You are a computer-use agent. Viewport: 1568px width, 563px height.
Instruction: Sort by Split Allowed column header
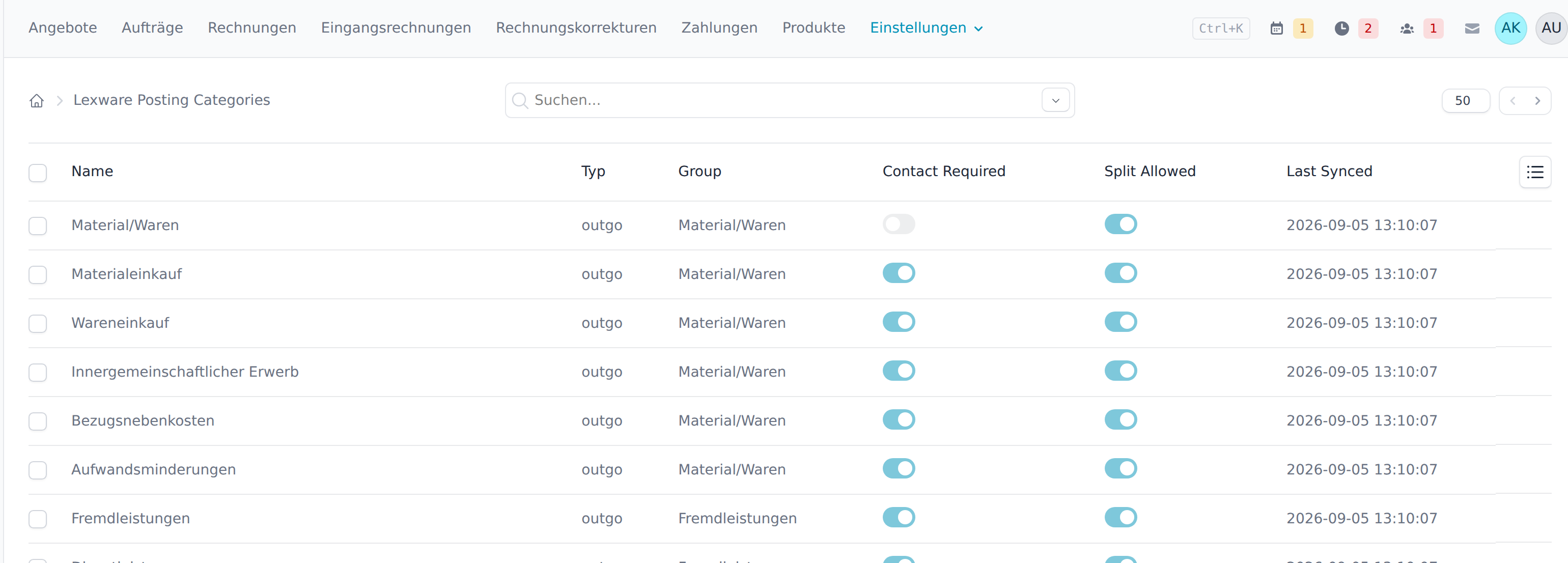tap(1150, 172)
